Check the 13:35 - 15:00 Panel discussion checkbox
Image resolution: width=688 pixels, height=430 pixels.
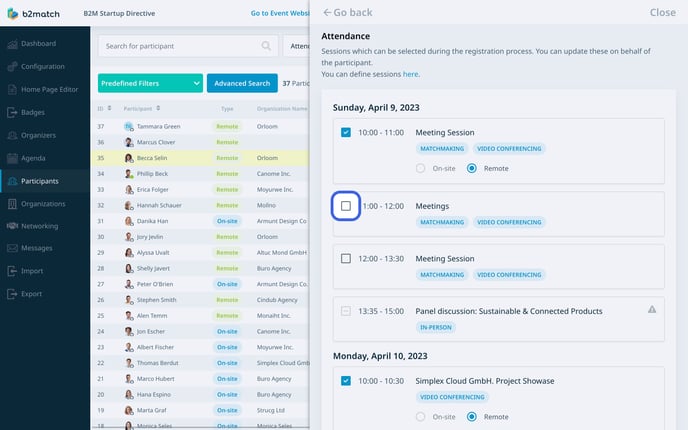tap(346, 311)
